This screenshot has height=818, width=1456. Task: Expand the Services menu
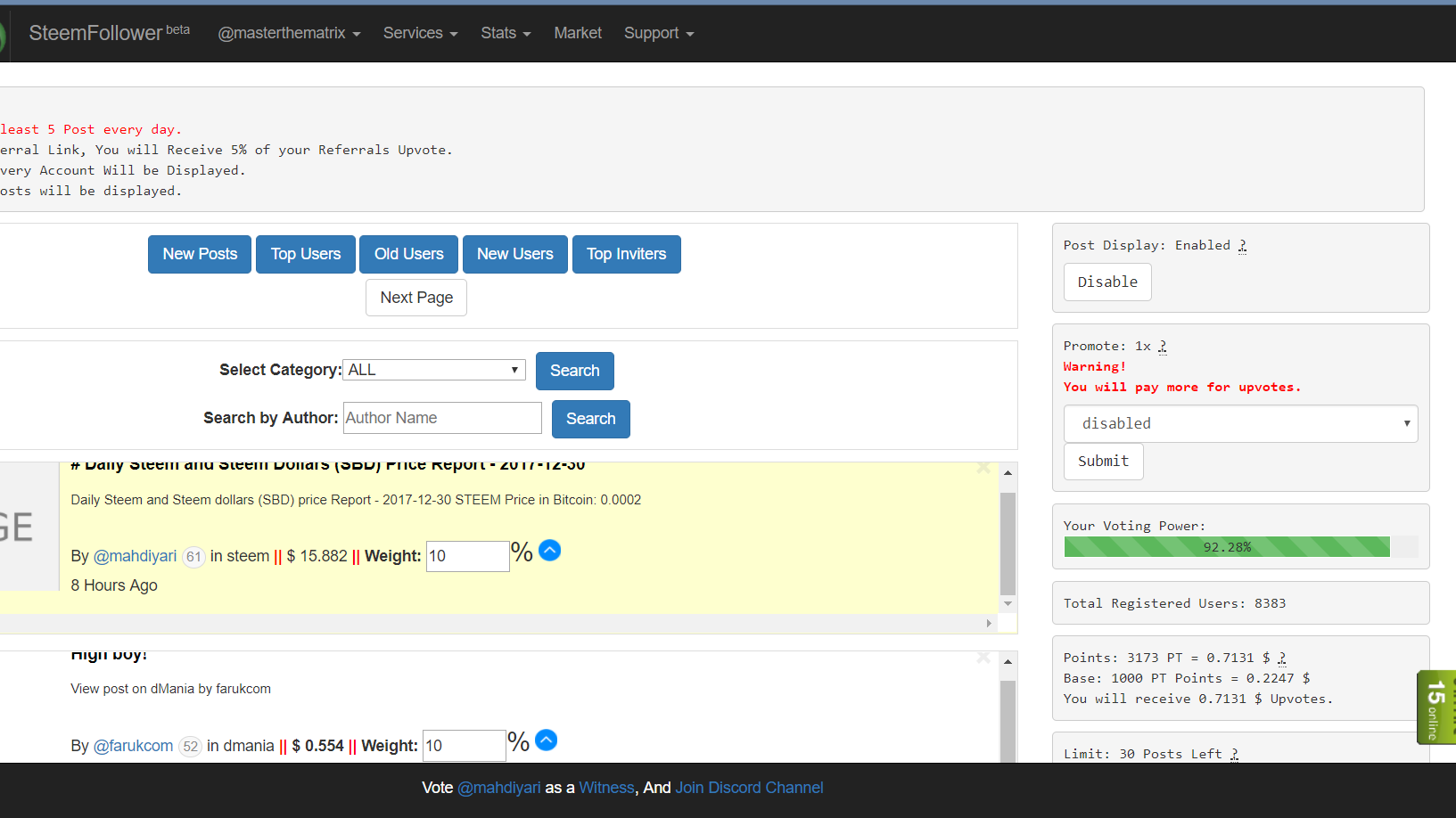coord(420,33)
